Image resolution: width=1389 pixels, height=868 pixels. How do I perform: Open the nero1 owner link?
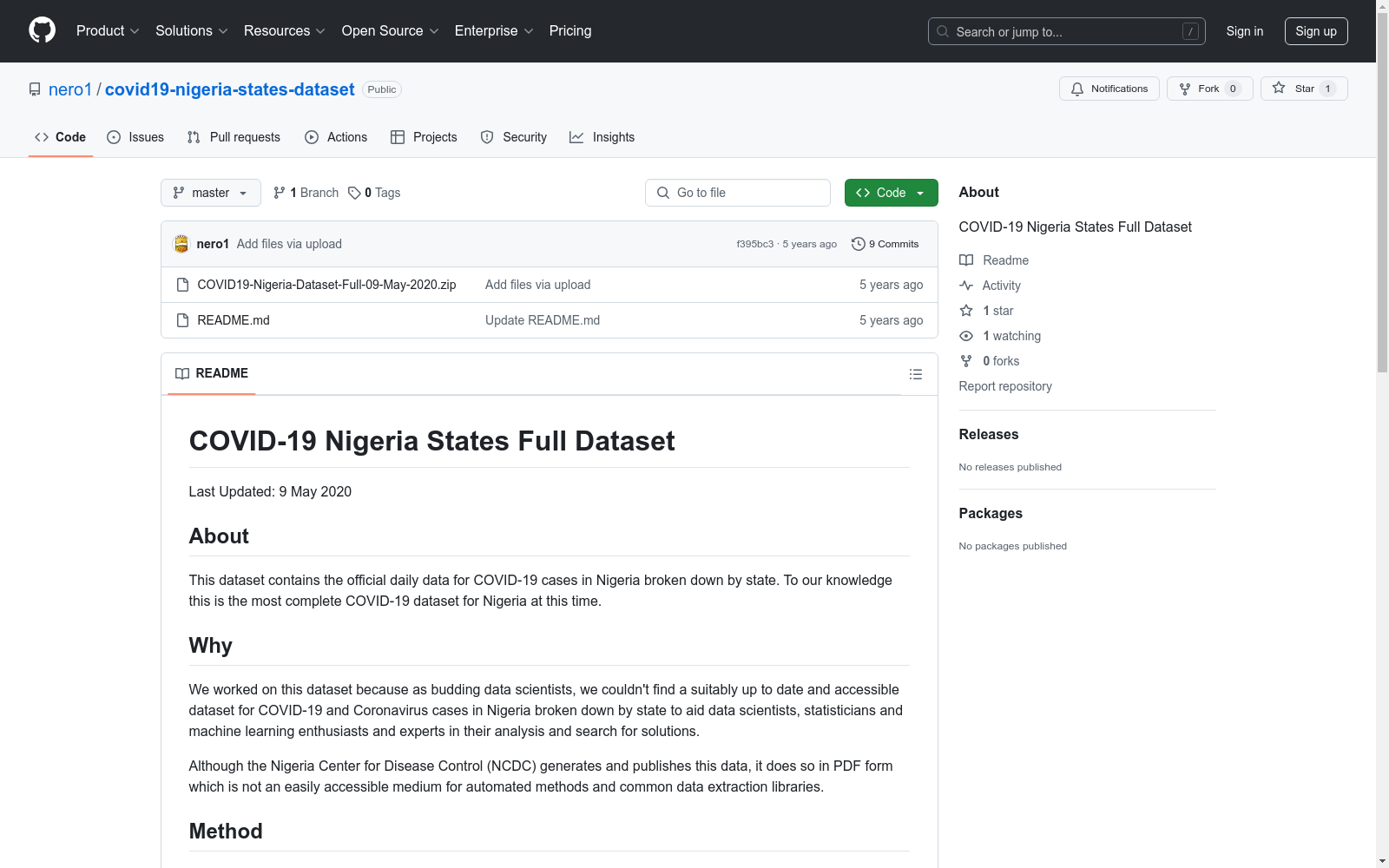[70, 89]
